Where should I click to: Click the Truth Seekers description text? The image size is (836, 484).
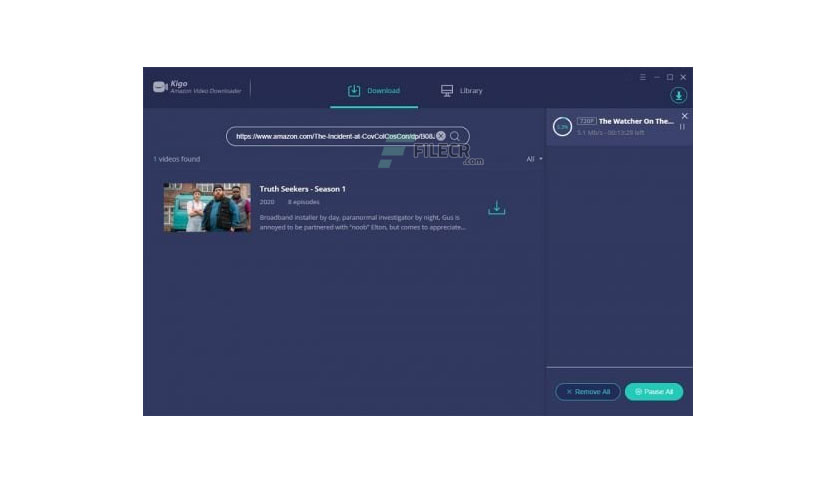(x=363, y=222)
